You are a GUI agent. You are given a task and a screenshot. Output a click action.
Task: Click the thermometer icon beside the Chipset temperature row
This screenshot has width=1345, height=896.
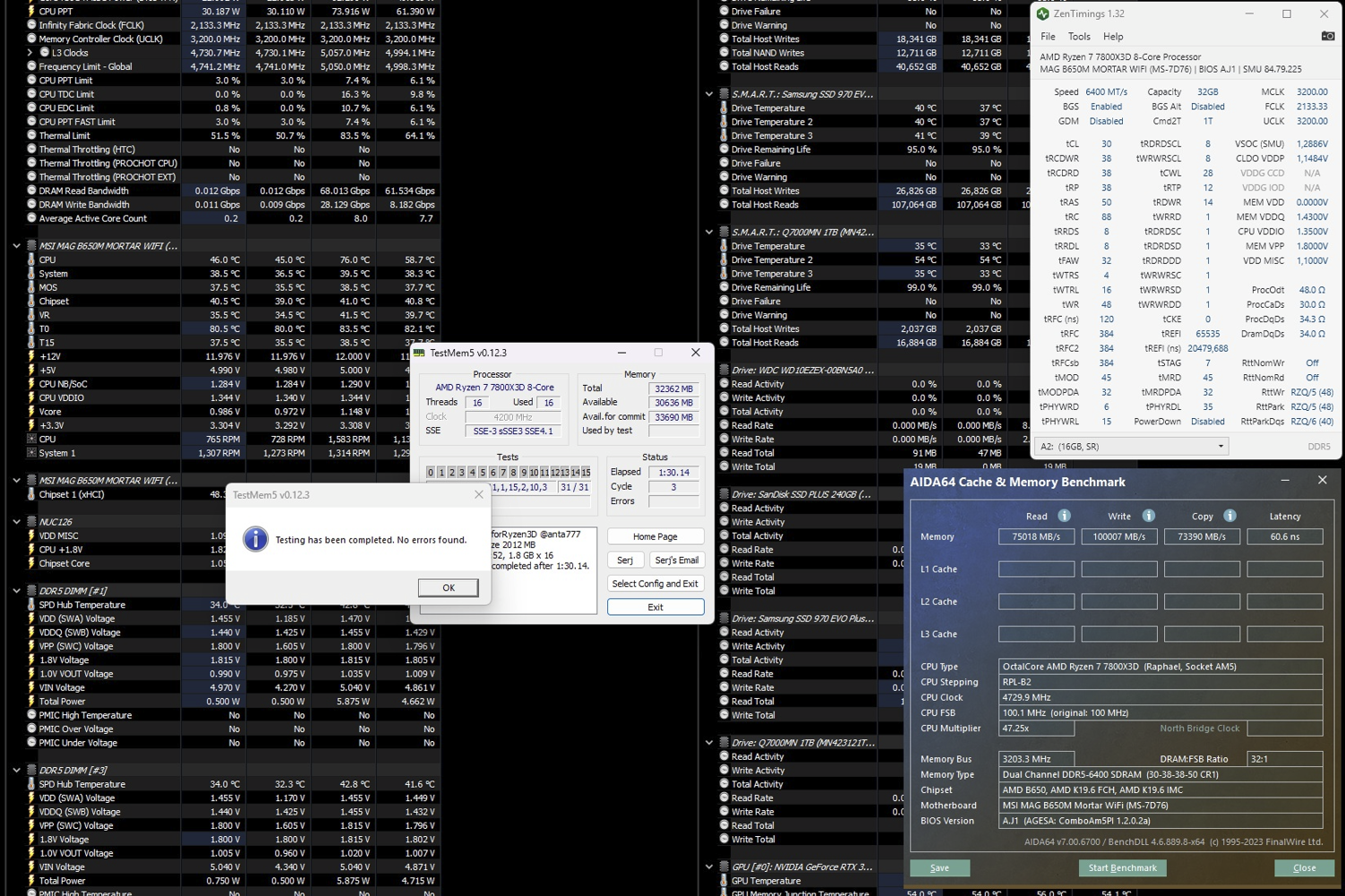[x=31, y=301]
